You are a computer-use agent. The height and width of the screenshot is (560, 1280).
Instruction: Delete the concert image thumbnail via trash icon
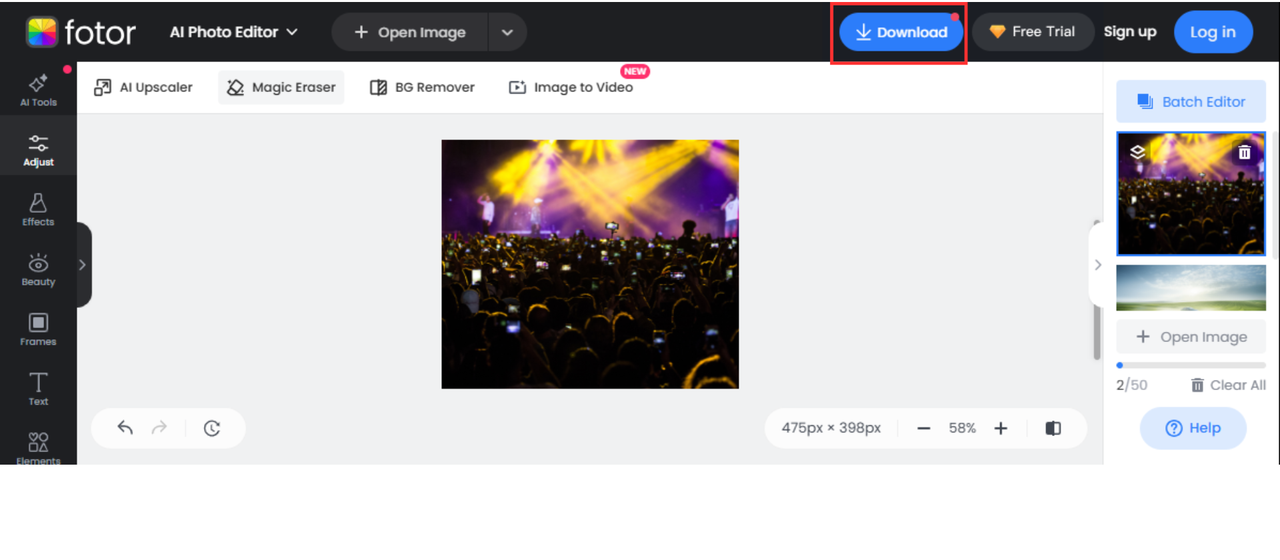click(x=1244, y=152)
